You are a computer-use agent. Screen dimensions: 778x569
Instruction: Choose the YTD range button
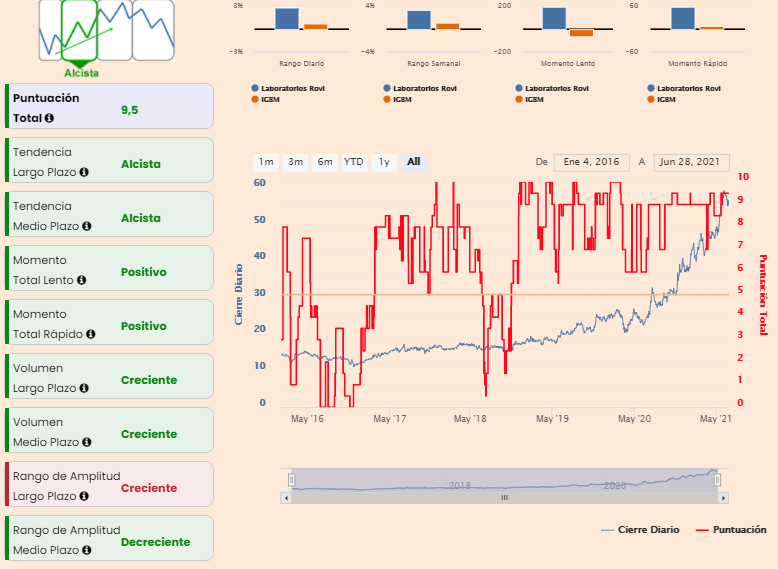[x=354, y=162]
